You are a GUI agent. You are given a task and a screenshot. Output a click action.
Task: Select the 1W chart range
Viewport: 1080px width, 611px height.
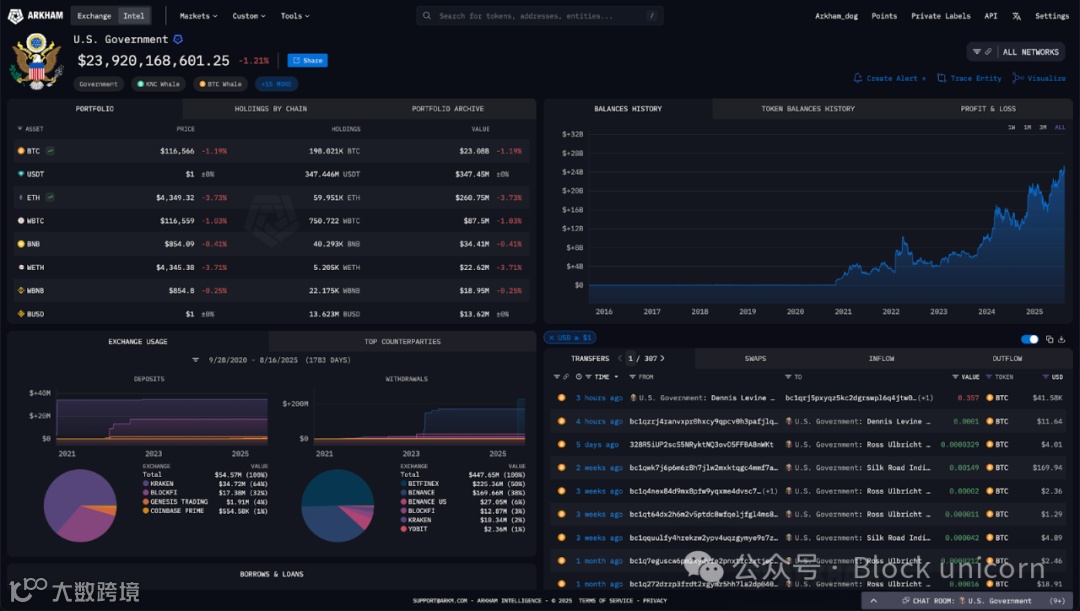pyautogui.click(x=1011, y=127)
